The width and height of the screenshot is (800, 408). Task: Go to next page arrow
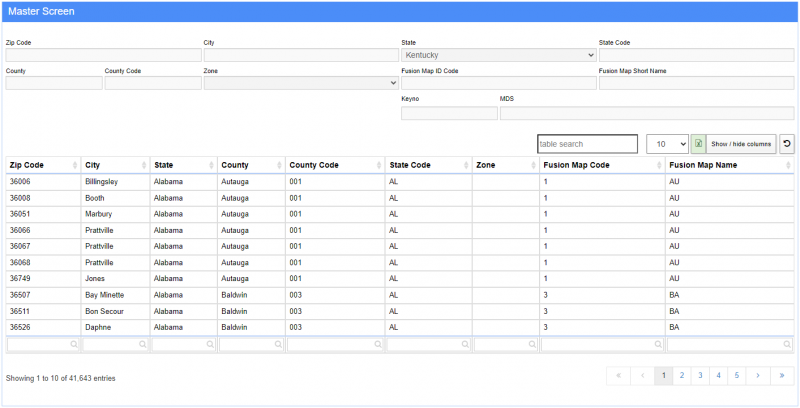(758, 375)
